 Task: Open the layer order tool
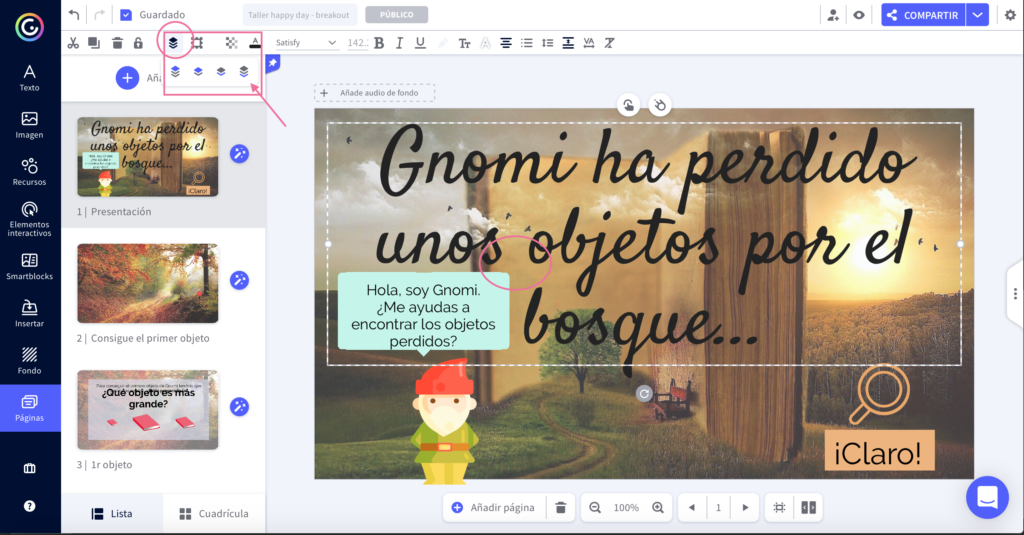coord(173,43)
